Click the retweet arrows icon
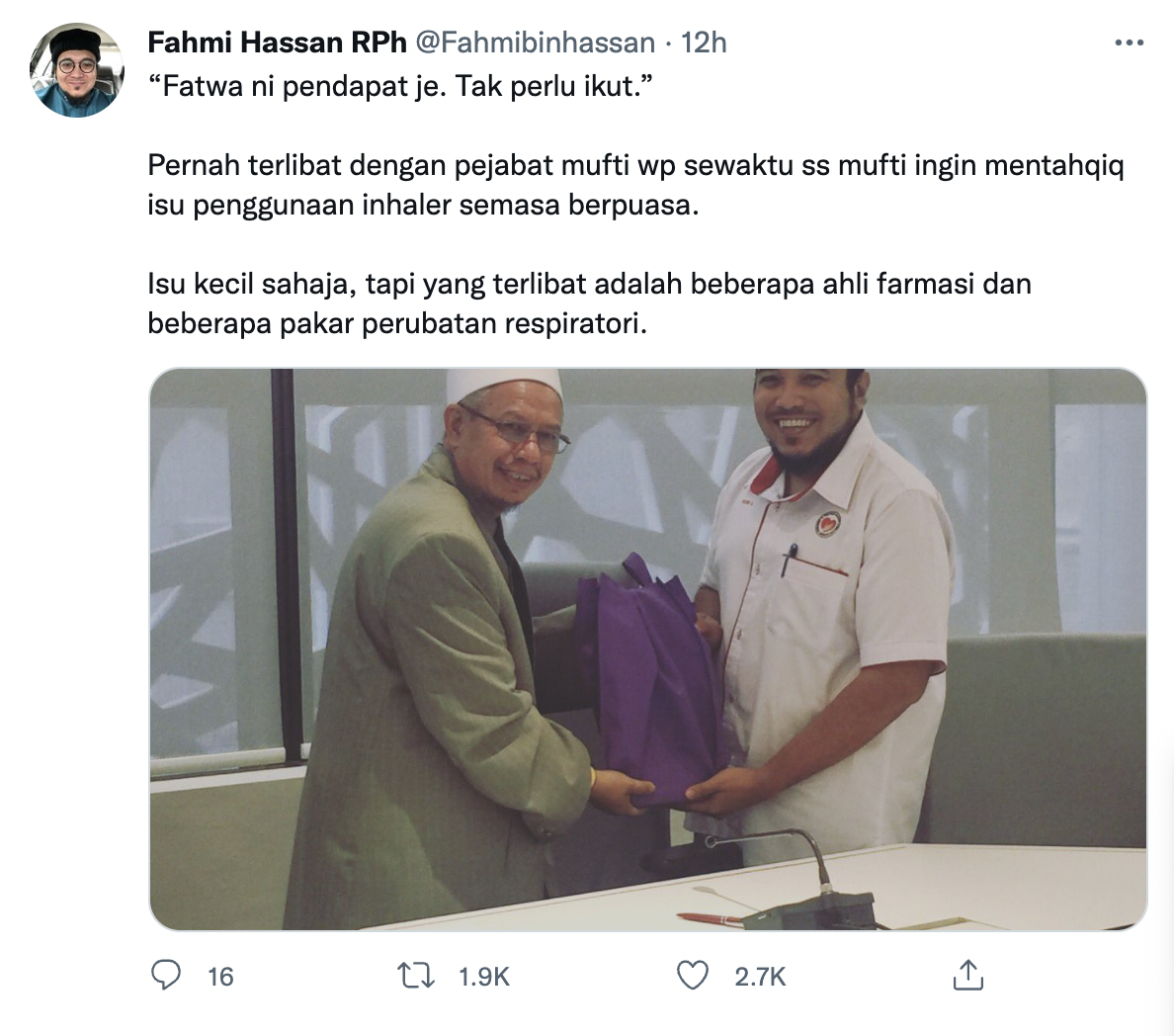Viewport: 1174px width, 1036px height. [x=415, y=976]
